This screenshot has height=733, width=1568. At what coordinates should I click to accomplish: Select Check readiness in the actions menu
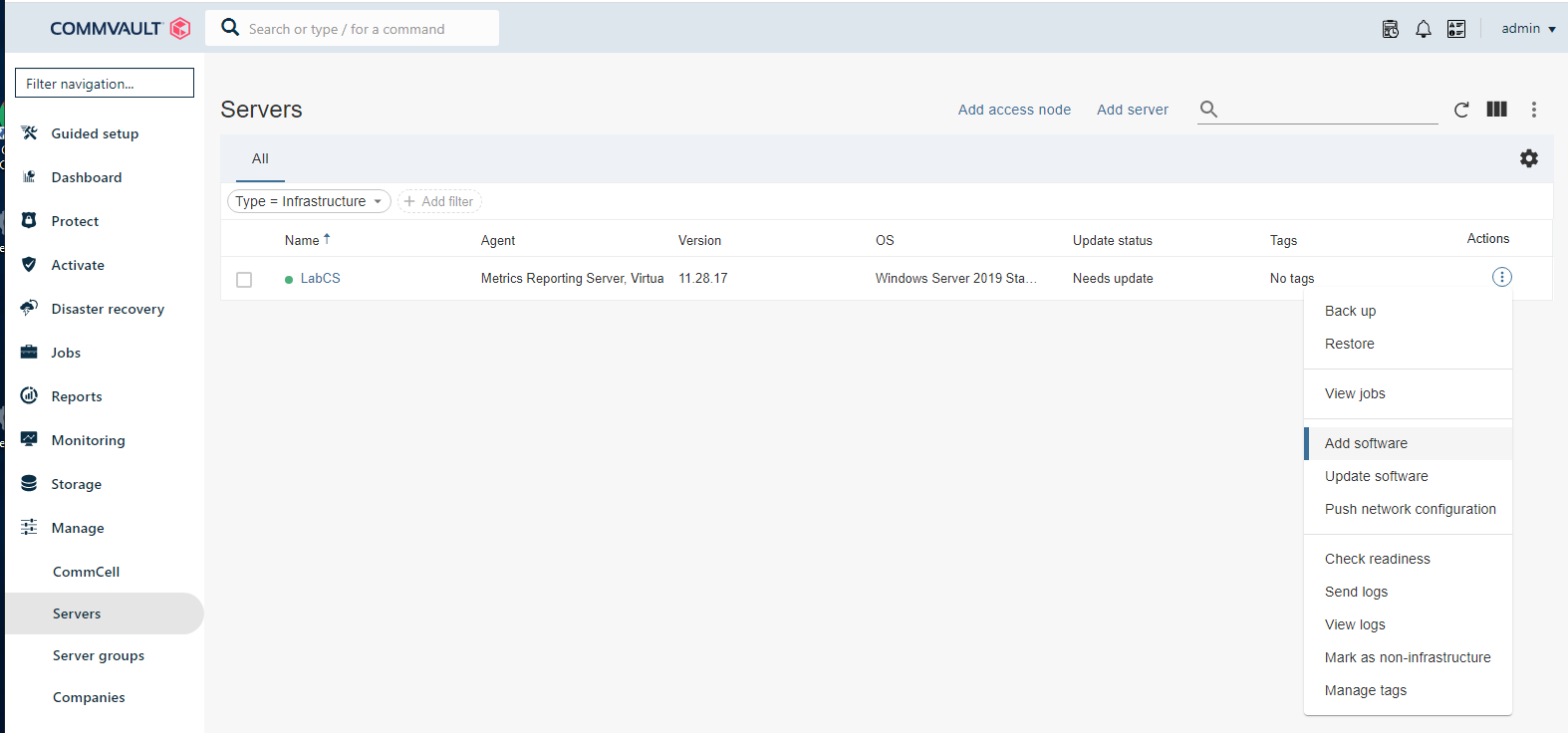[x=1377, y=559]
